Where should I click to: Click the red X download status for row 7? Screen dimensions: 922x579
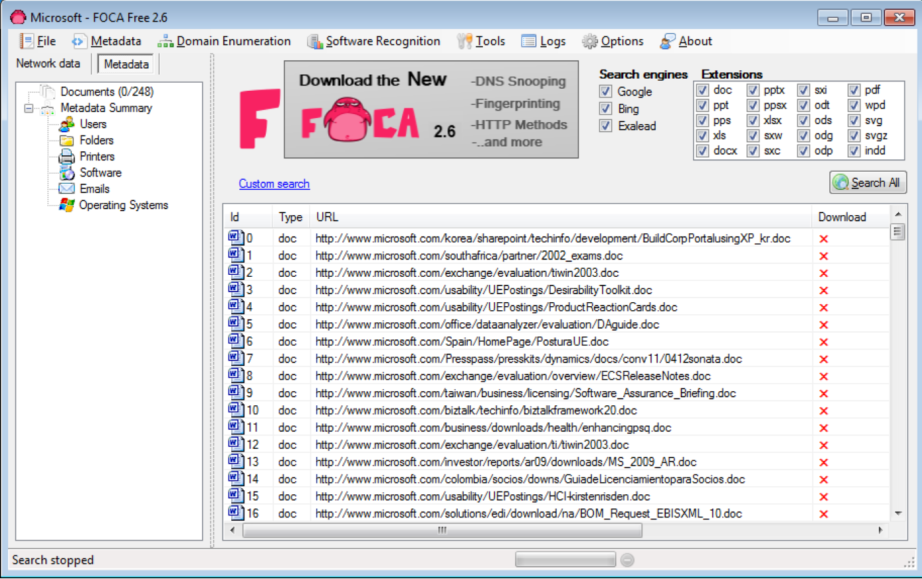coord(823,359)
